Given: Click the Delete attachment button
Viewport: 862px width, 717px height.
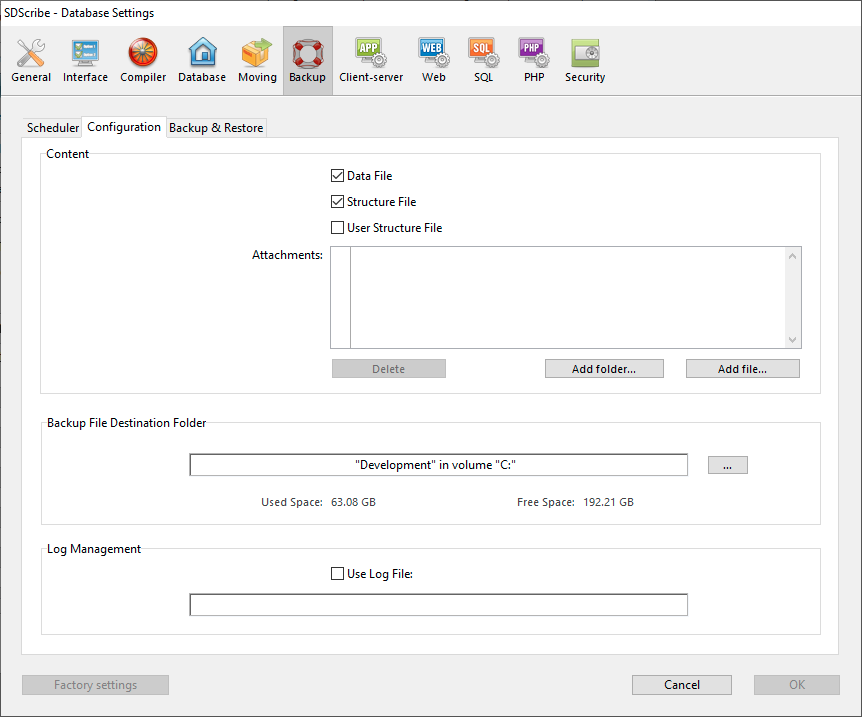Looking at the screenshot, I should [x=389, y=369].
